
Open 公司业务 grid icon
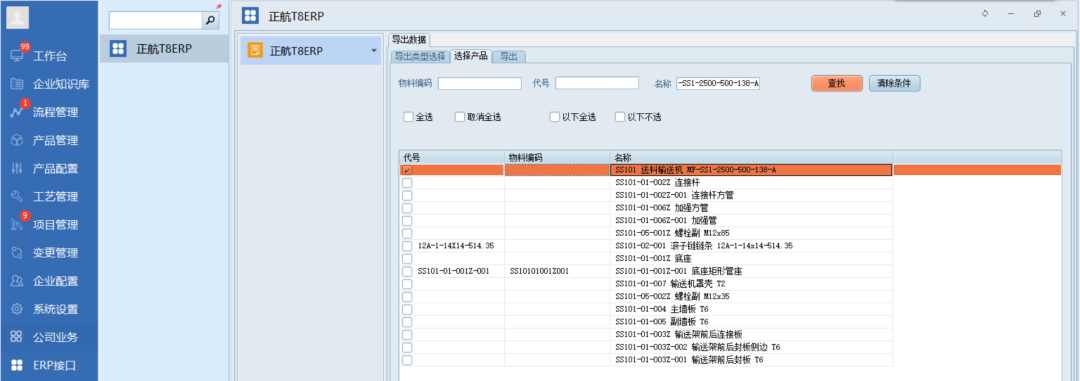17,337
